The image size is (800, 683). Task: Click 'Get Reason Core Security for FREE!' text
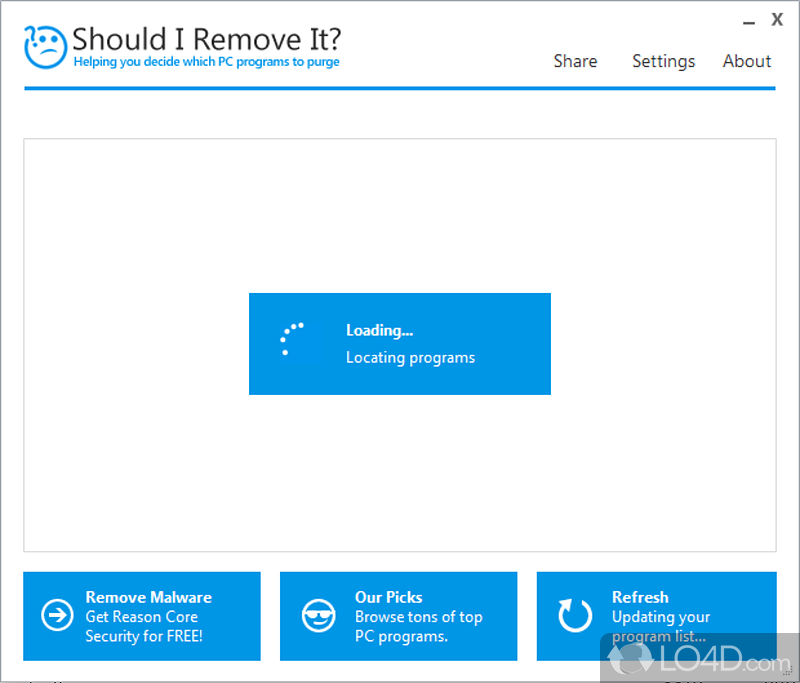coord(144,626)
